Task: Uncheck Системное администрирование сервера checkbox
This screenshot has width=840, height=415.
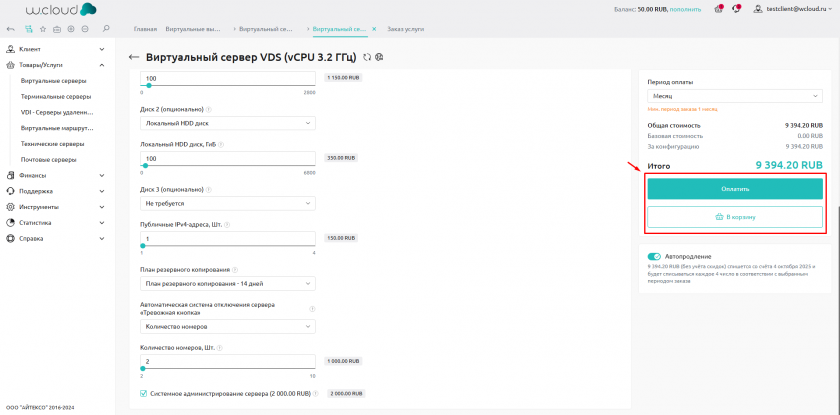Action: (145, 393)
